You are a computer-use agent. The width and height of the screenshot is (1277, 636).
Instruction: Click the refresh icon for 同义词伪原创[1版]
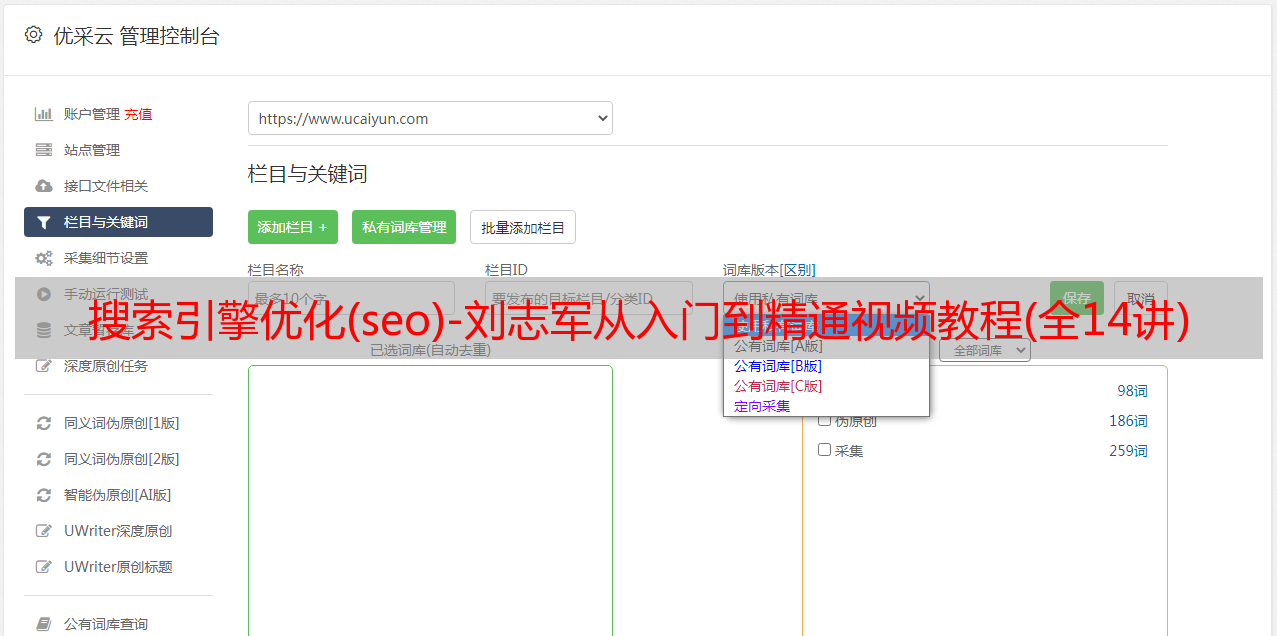click(x=44, y=423)
